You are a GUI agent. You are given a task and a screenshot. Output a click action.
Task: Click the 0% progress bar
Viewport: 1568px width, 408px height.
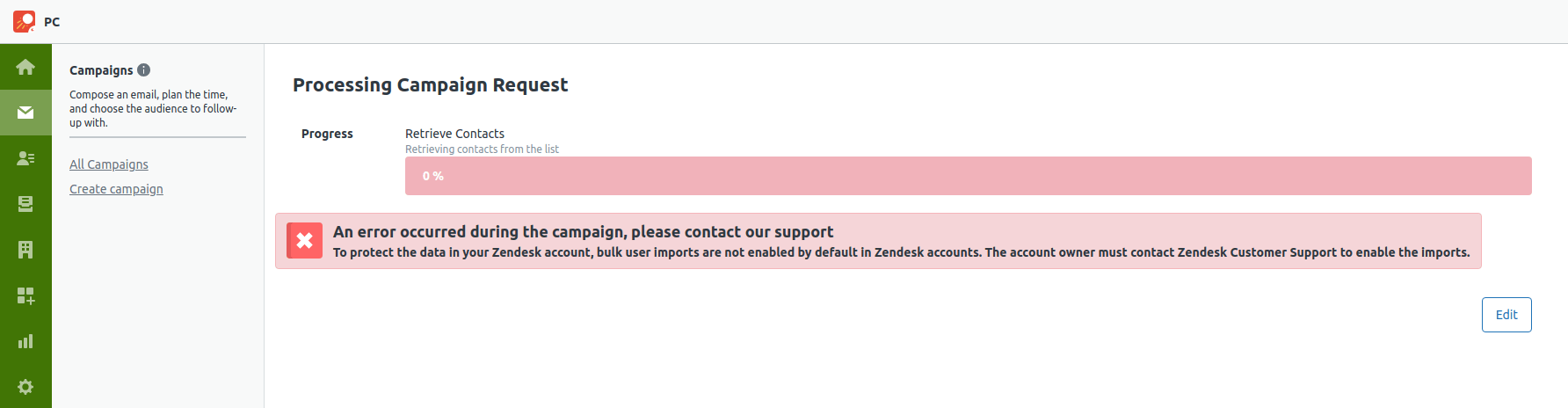[968, 176]
